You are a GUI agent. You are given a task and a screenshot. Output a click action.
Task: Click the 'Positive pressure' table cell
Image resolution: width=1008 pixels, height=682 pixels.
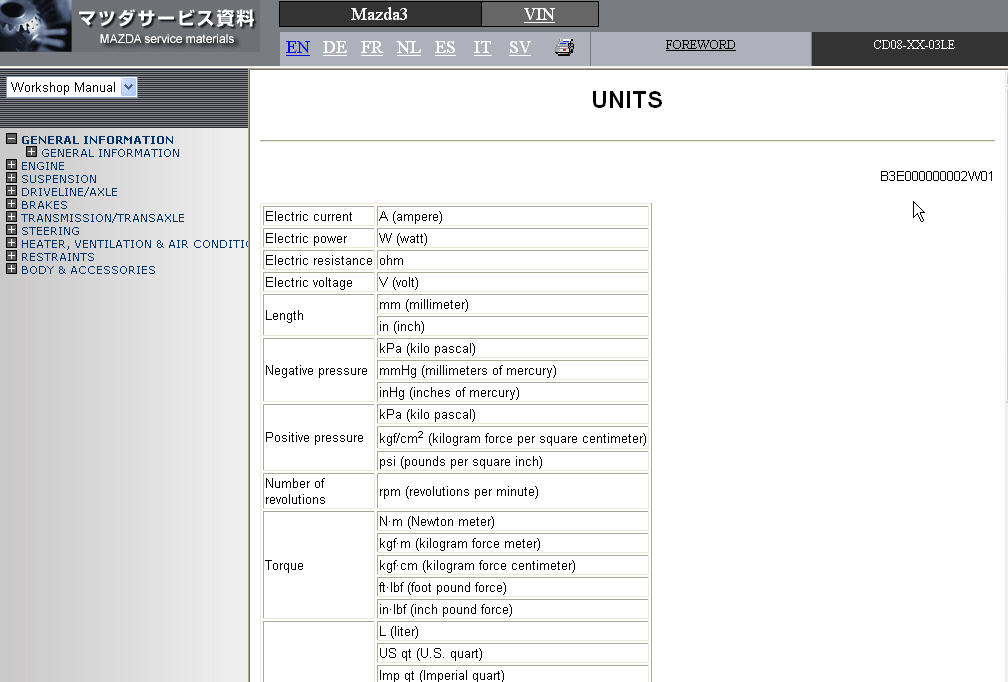[319, 437]
